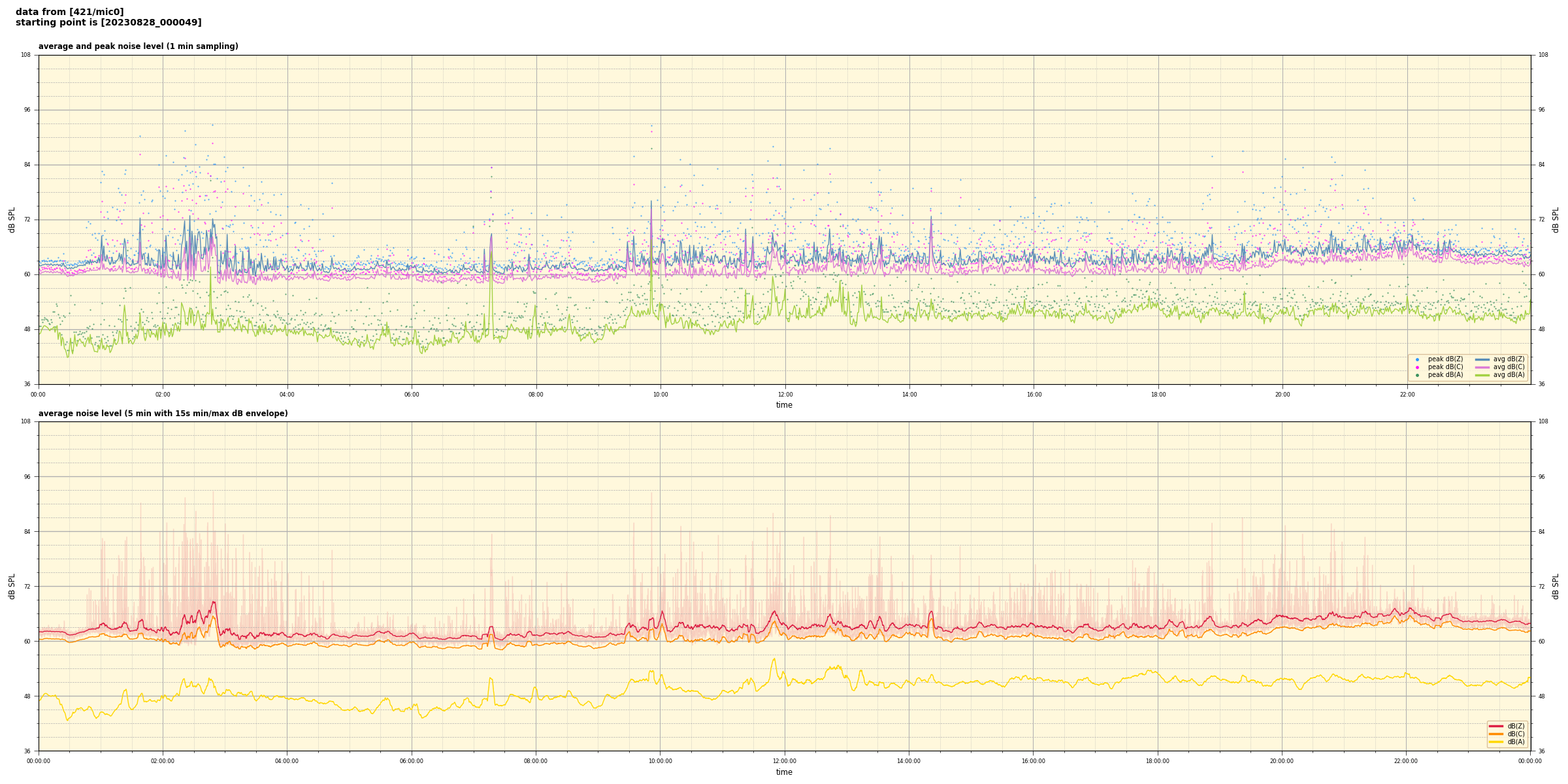The height and width of the screenshot is (784, 1568).
Task: Click the 18:00:00 tick on bottom chart axis
Action: pos(1157,761)
